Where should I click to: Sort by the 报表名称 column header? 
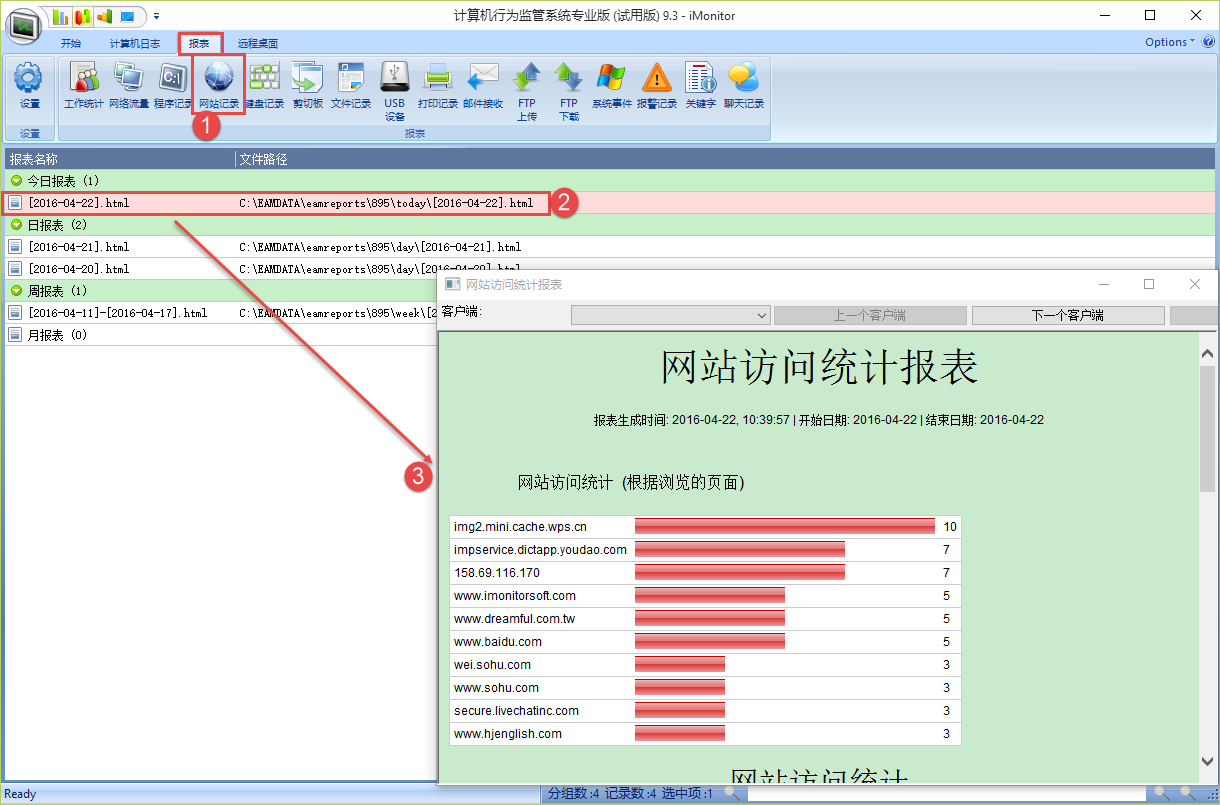[121, 159]
